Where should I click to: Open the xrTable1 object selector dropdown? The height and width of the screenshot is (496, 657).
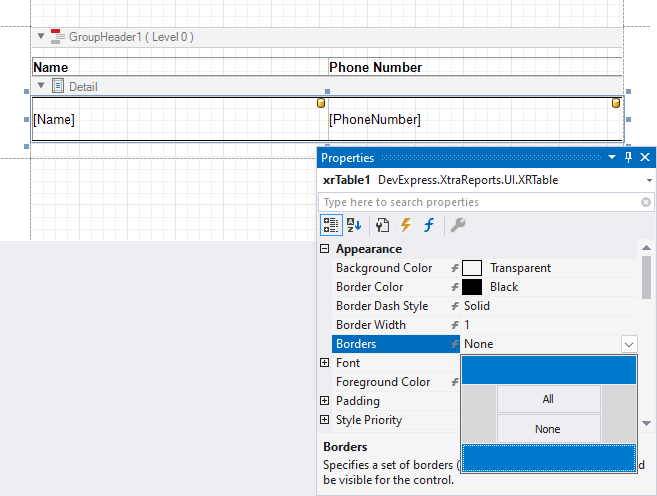click(649, 181)
